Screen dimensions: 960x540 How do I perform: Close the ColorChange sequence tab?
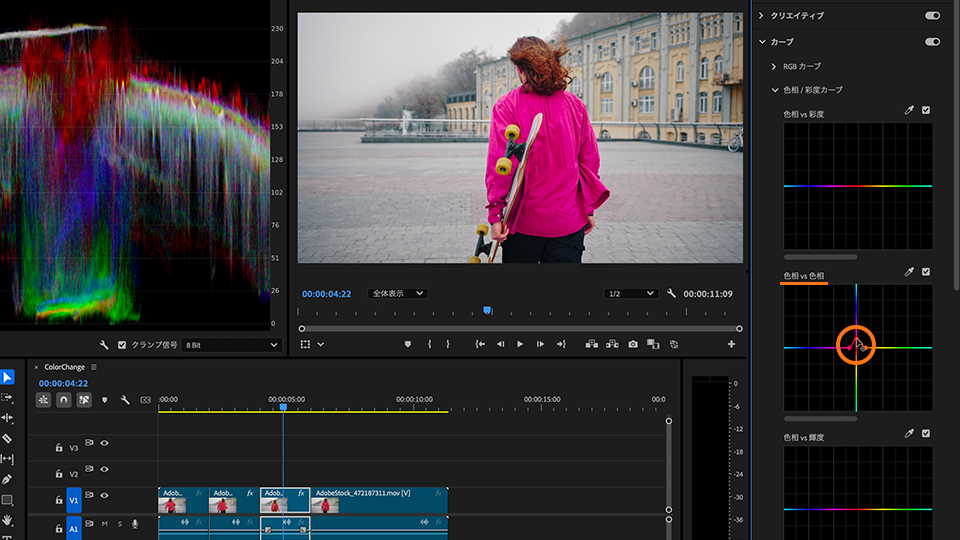[36, 367]
